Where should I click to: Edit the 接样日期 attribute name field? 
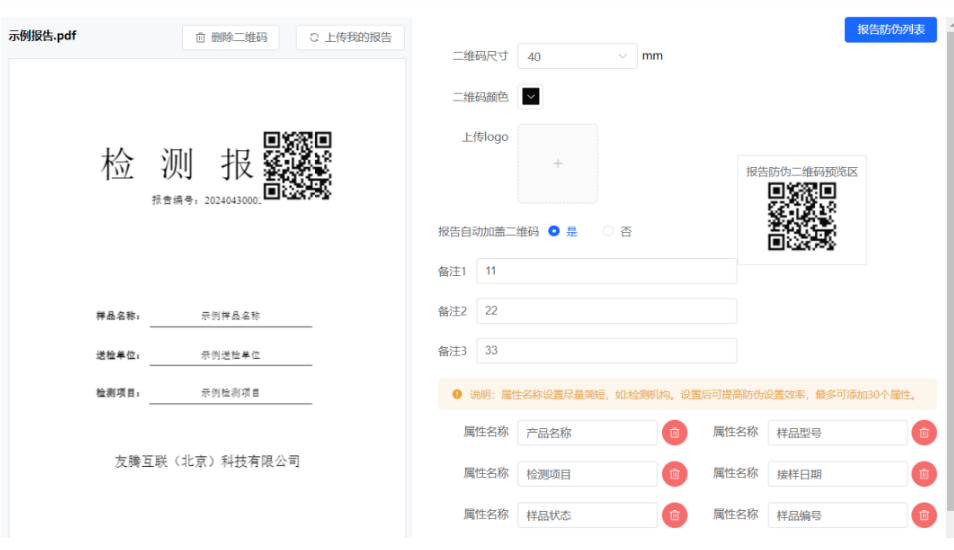[837, 474]
